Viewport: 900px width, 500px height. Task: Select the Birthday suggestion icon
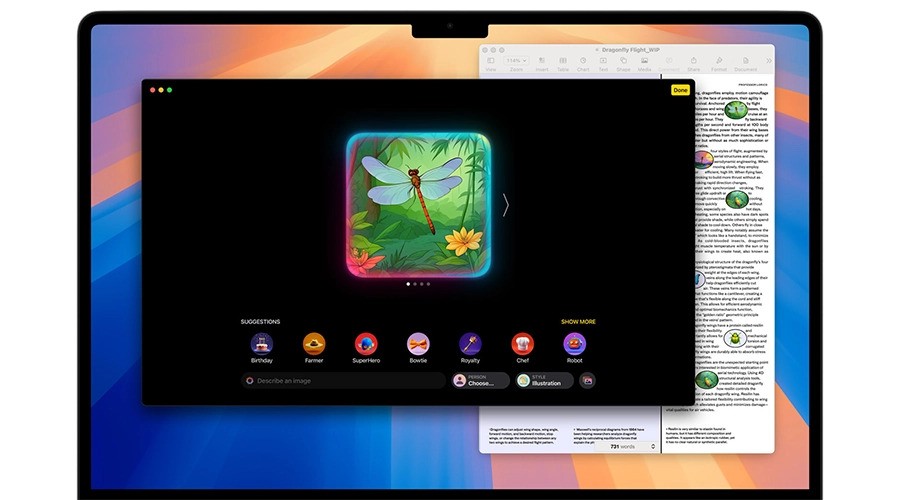pyautogui.click(x=262, y=344)
